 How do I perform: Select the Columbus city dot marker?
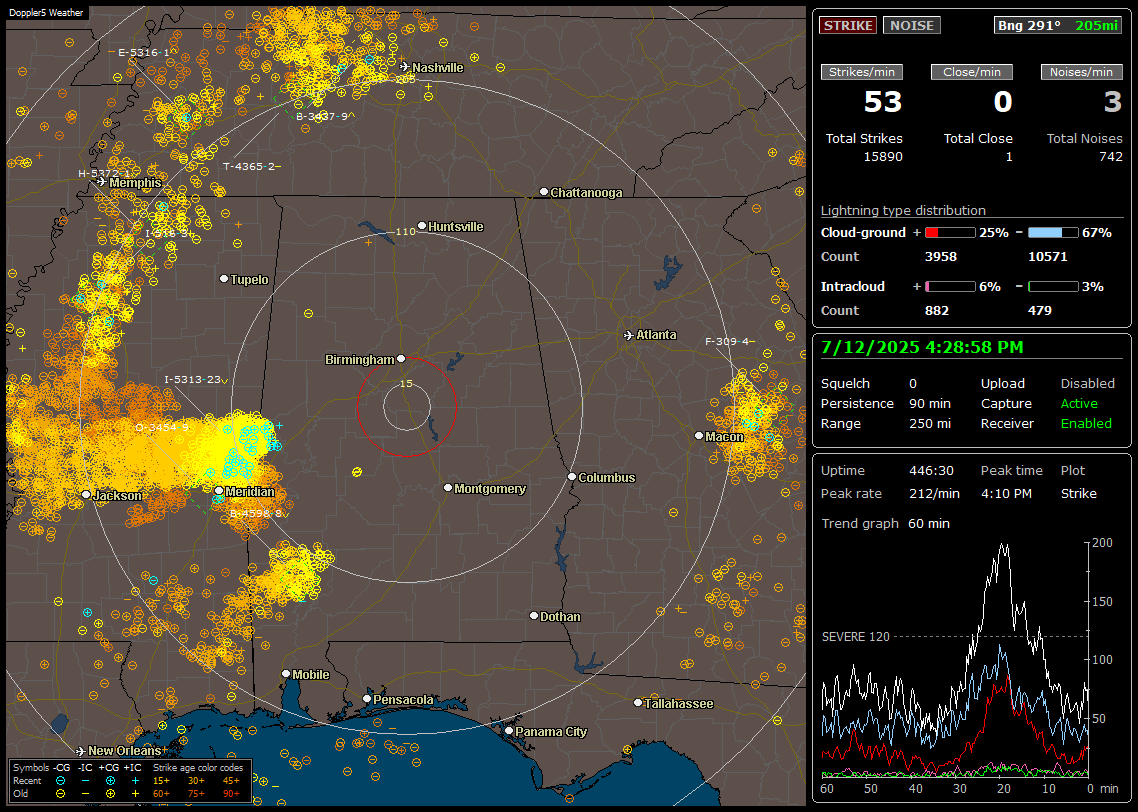(x=572, y=477)
